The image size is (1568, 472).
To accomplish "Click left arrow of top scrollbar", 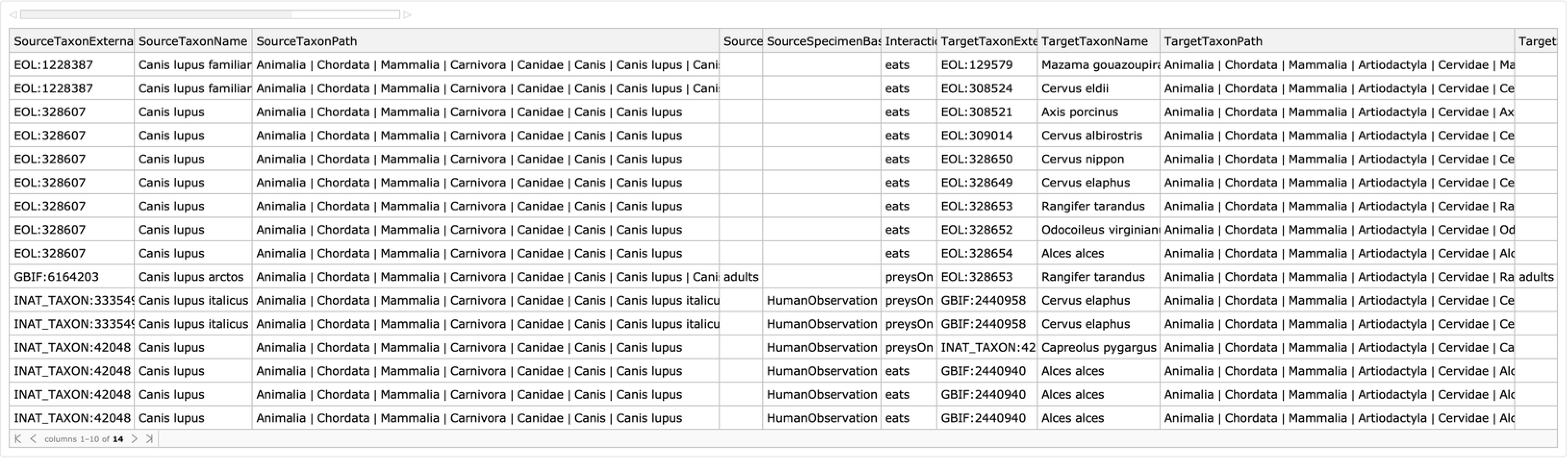I will (x=13, y=14).
